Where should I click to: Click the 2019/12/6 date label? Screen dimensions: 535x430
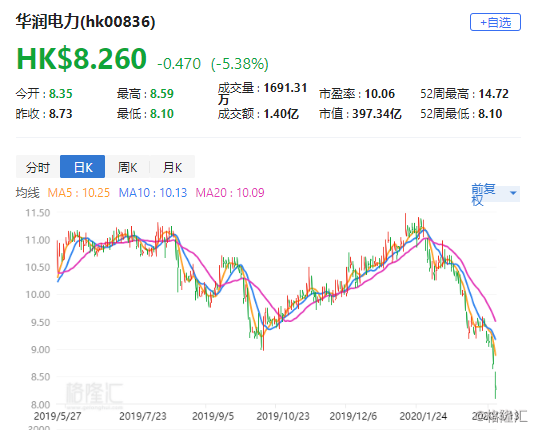pos(353,416)
